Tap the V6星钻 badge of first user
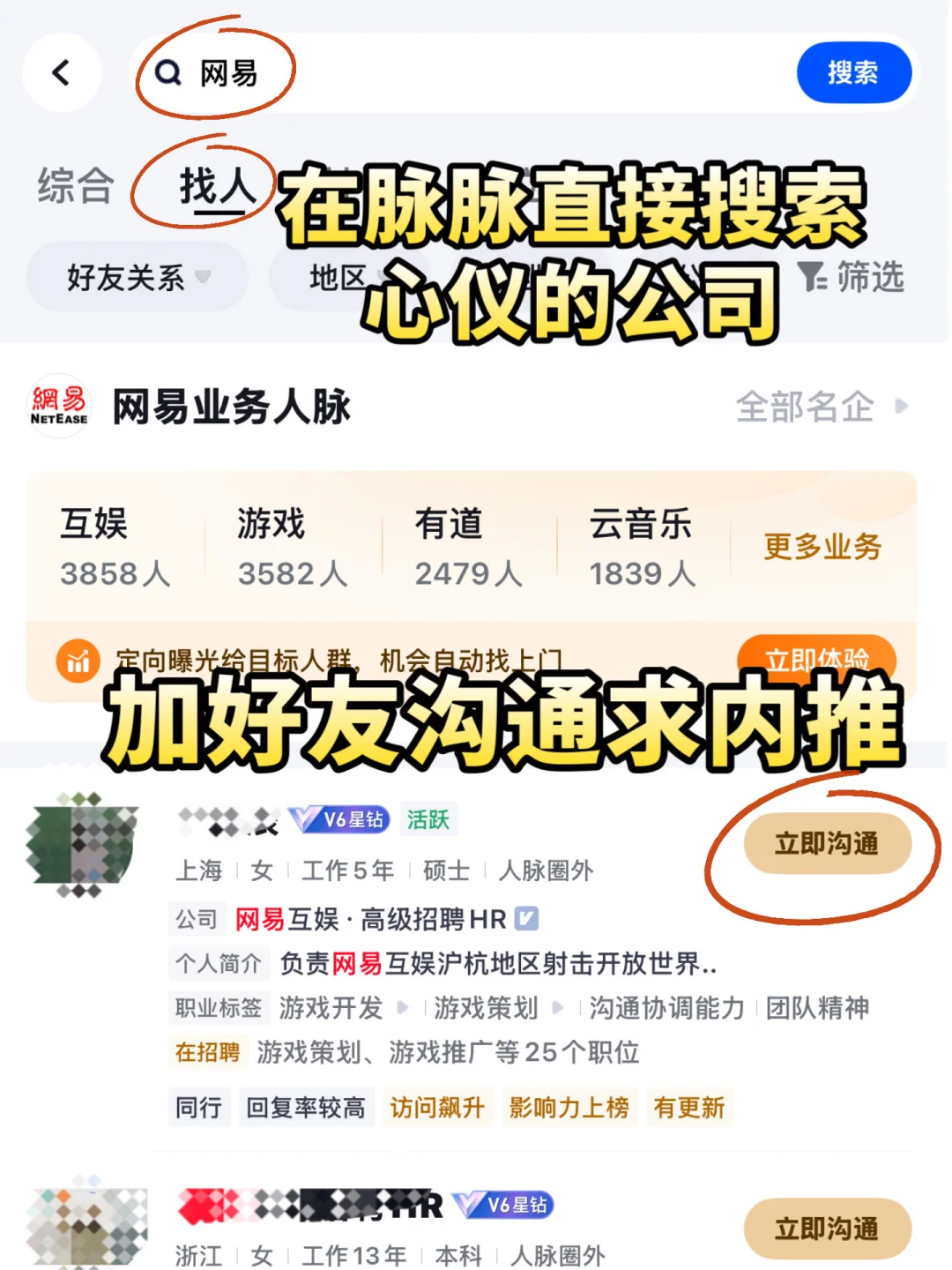Image resolution: width=952 pixels, height=1270 pixels. click(x=339, y=819)
